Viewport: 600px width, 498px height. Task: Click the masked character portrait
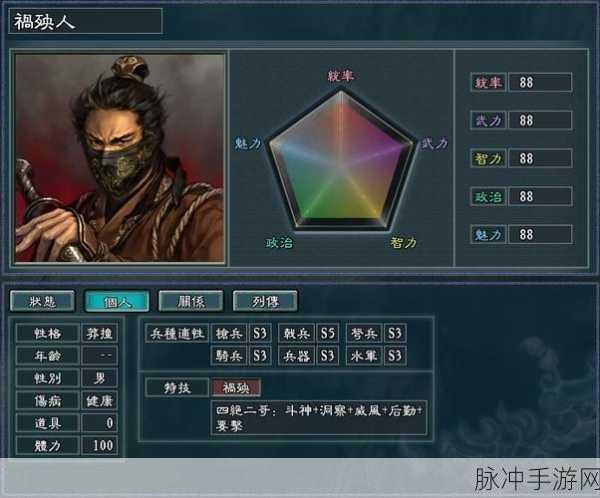119,158
